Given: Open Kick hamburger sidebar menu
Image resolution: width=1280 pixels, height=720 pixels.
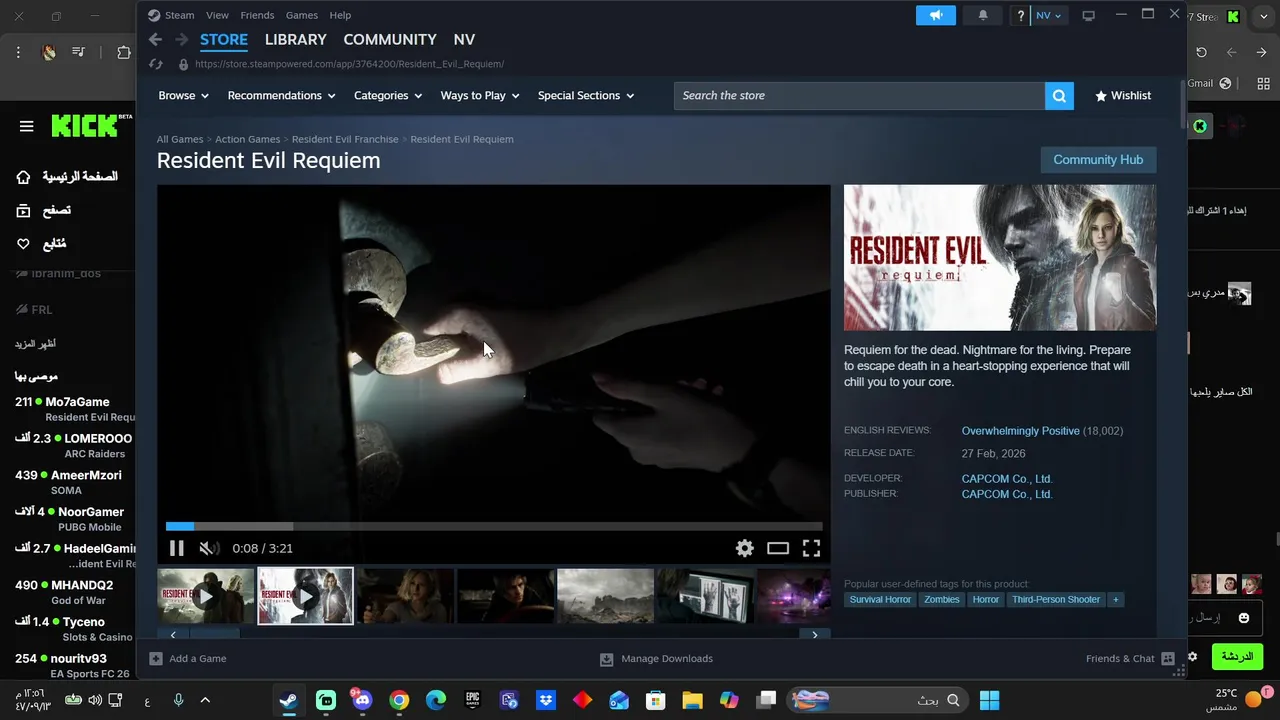Looking at the screenshot, I should pos(27,126).
